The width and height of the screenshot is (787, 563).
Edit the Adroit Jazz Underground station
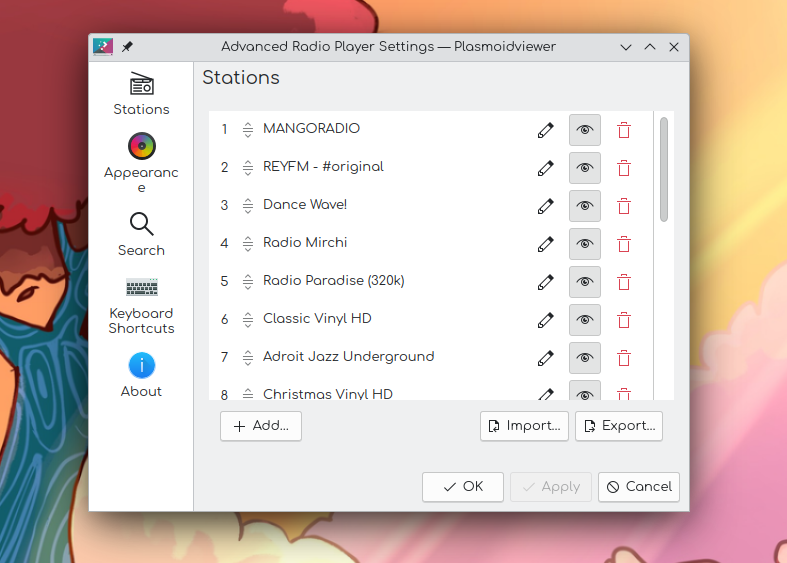546,358
